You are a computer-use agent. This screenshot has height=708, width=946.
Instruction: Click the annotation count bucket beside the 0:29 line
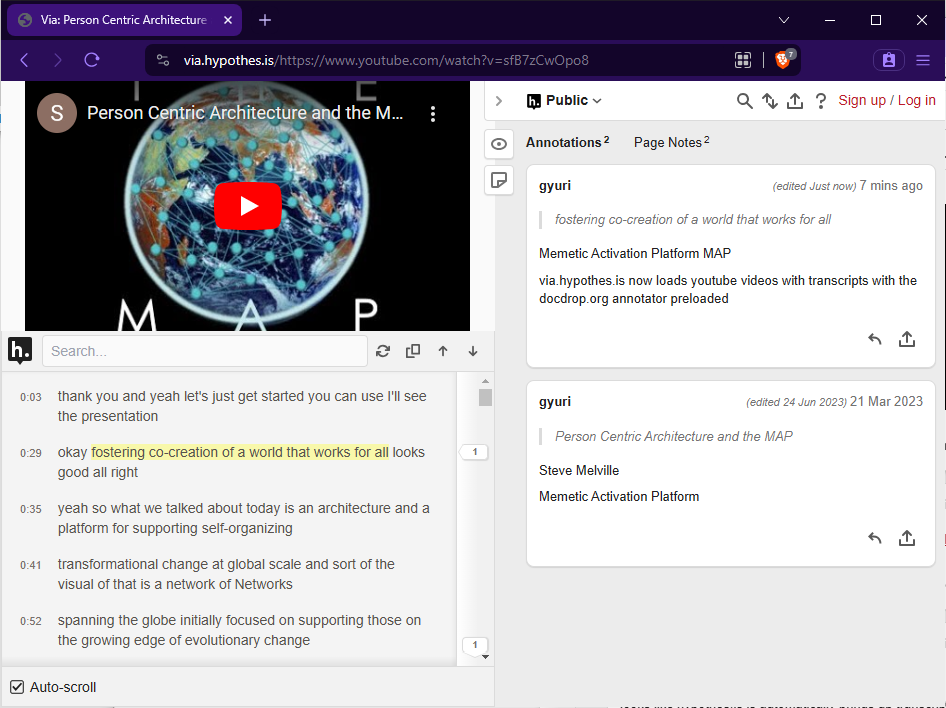pyautogui.click(x=474, y=452)
